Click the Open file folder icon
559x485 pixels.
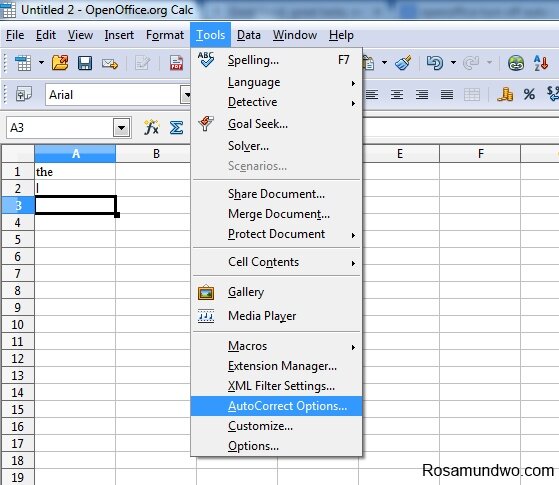(x=60, y=63)
